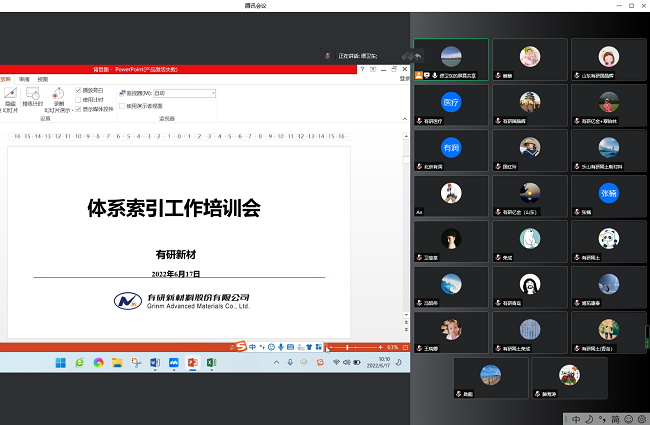The width and height of the screenshot is (650, 425).
Task: Open the Monitor dropdown set to automatic
Action: [185, 93]
